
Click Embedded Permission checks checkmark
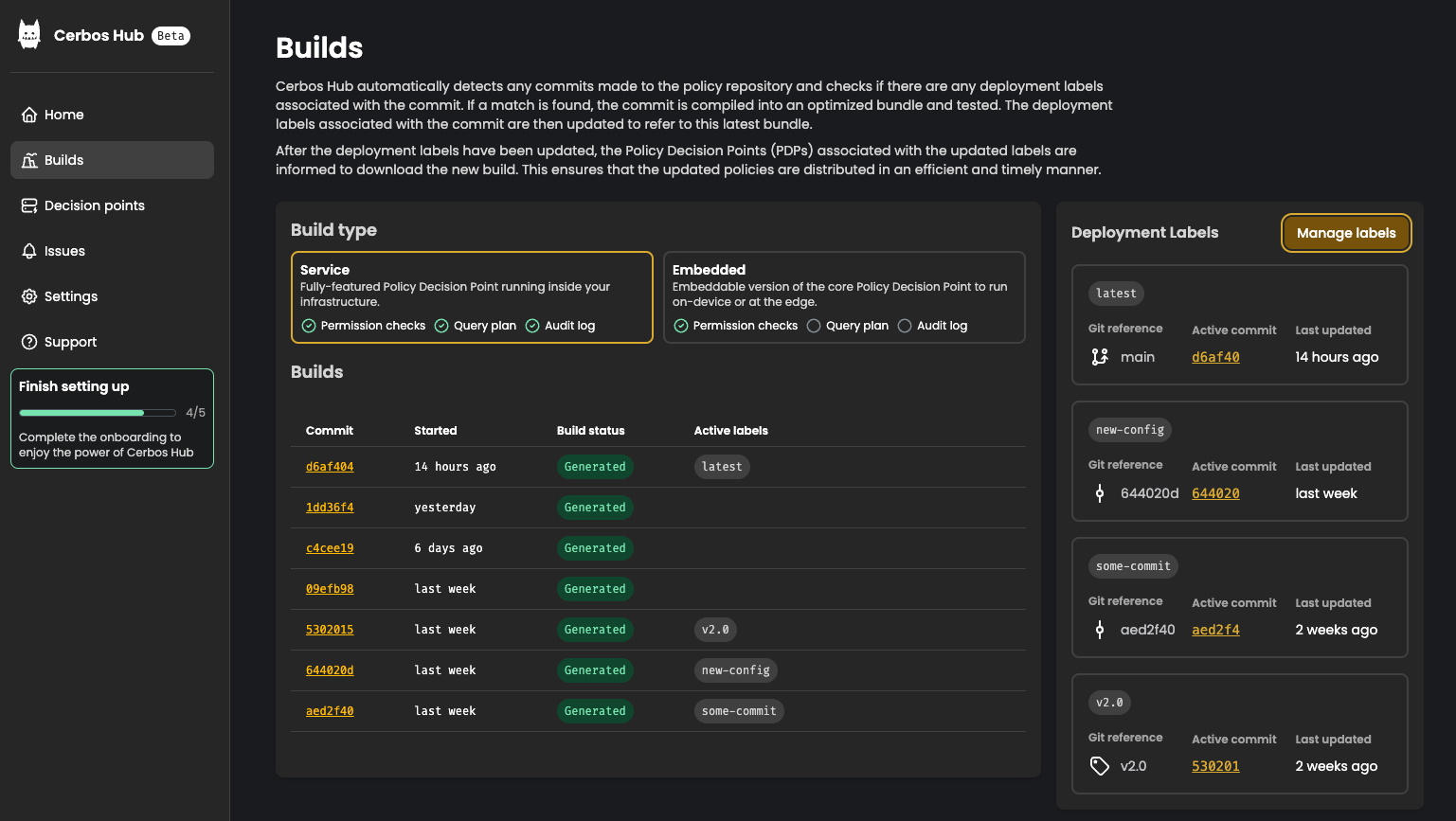point(681,326)
